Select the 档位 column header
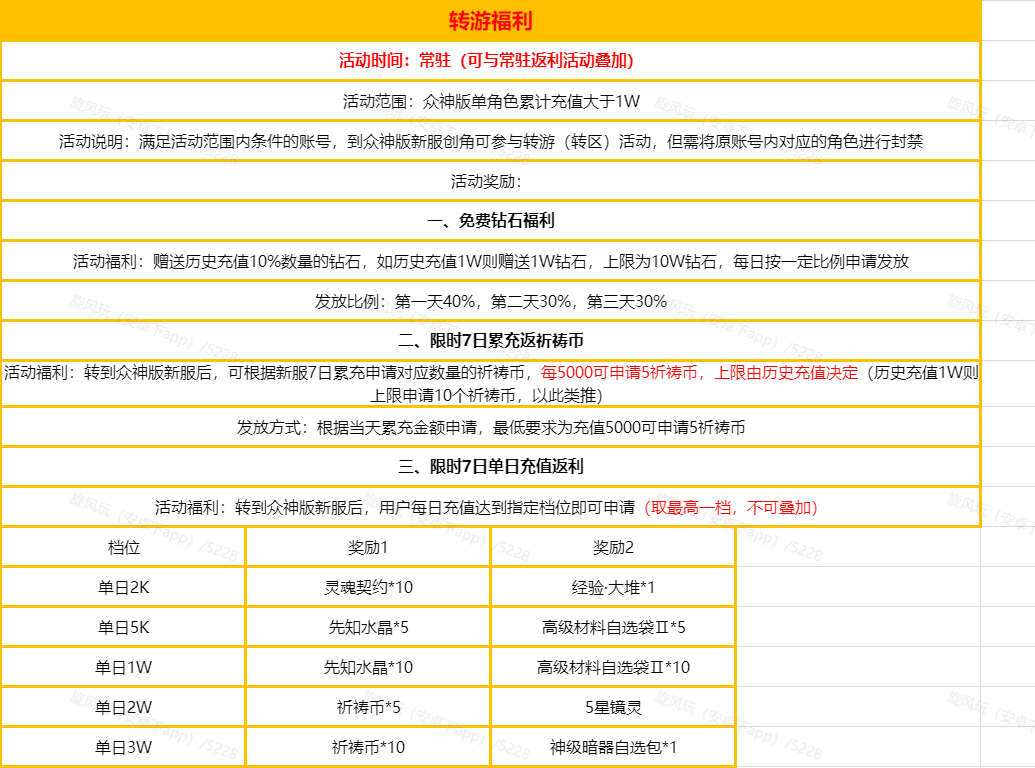 123,548
